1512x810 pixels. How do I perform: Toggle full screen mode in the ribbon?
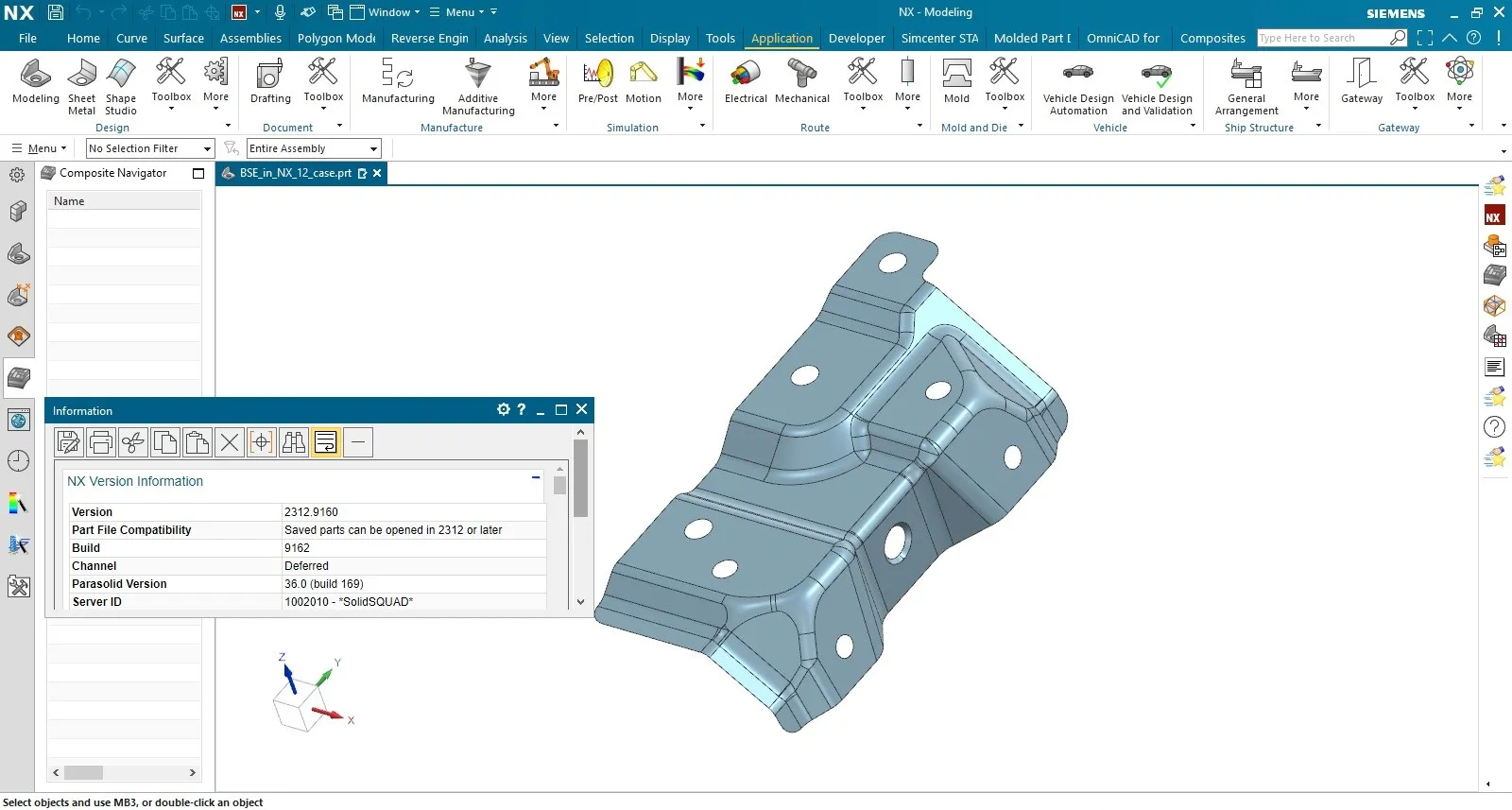(x=1425, y=38)
